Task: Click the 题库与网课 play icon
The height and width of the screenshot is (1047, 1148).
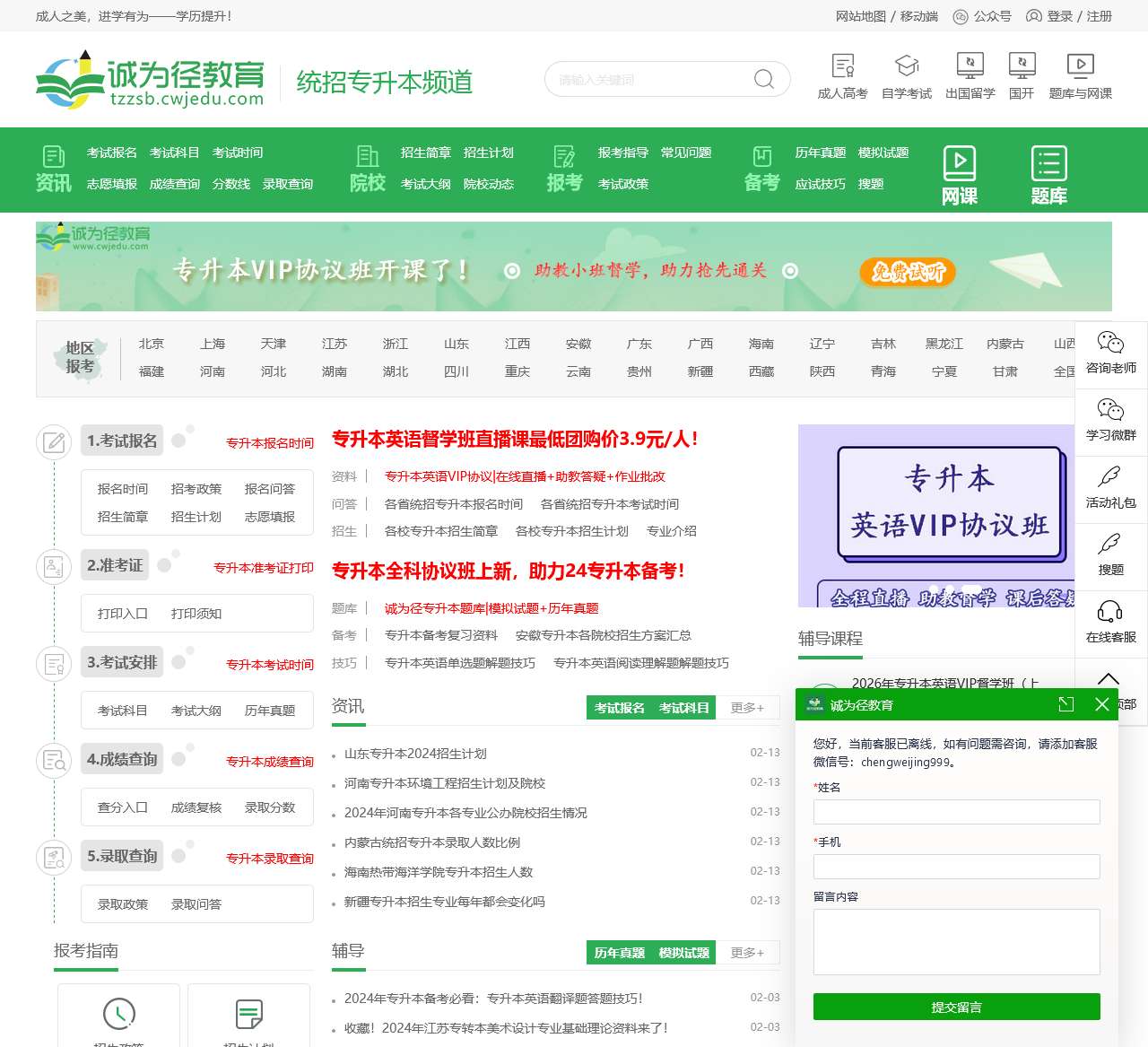Action: [1081, 65]
